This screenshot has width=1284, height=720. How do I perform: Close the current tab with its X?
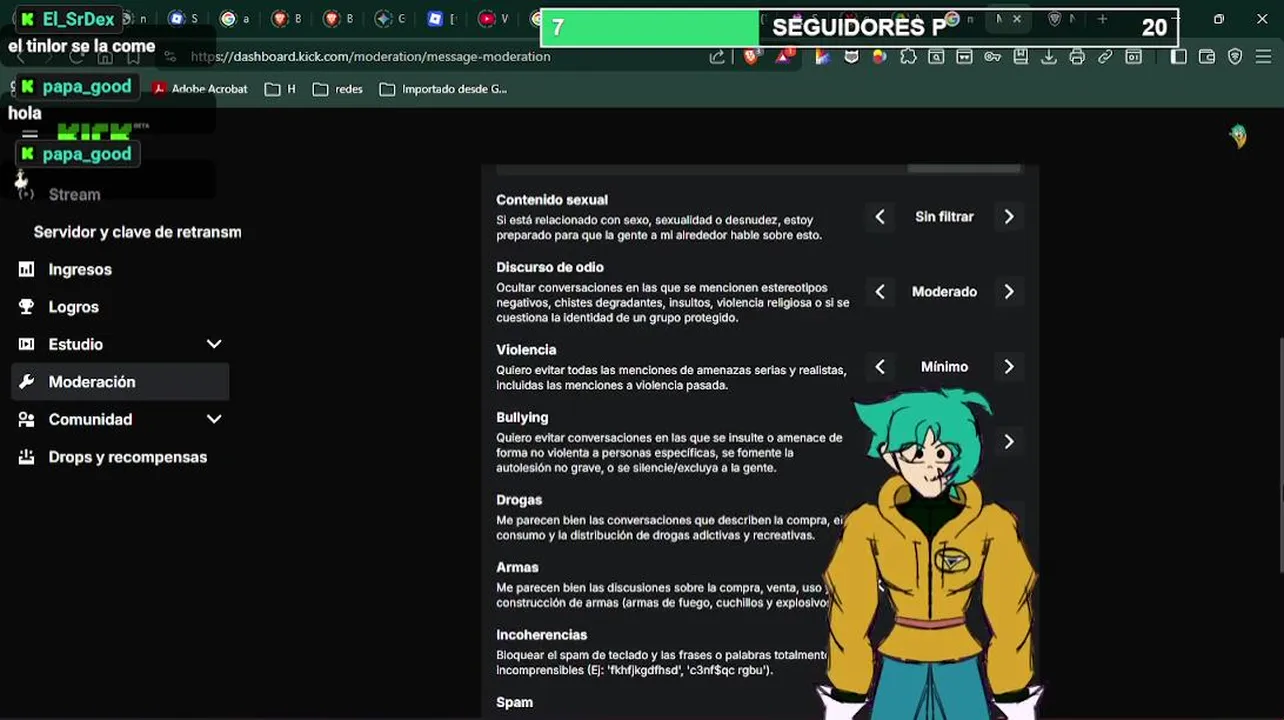[x=1017, y=19]
